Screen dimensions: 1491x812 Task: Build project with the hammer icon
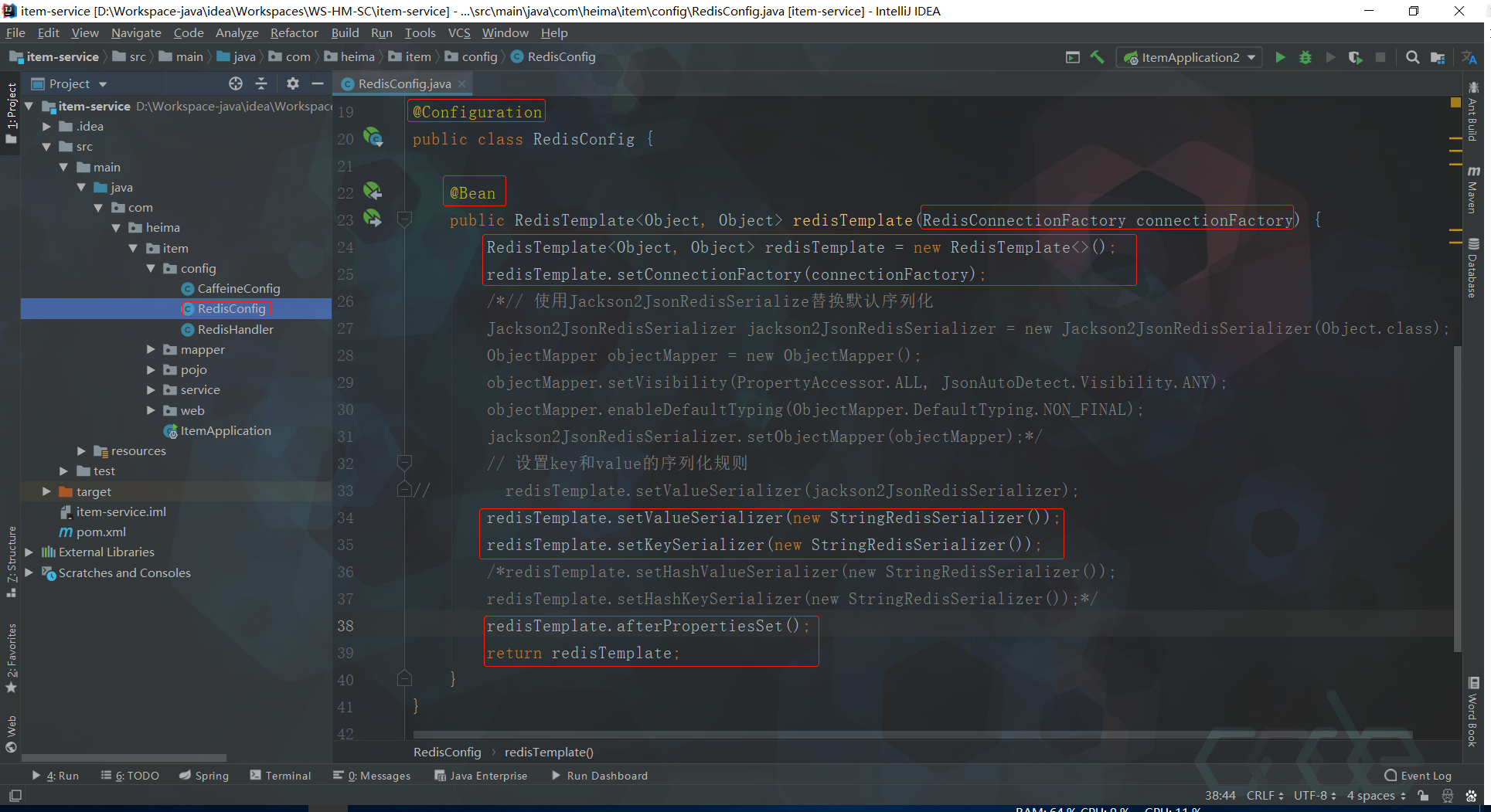click(1097, 57)
